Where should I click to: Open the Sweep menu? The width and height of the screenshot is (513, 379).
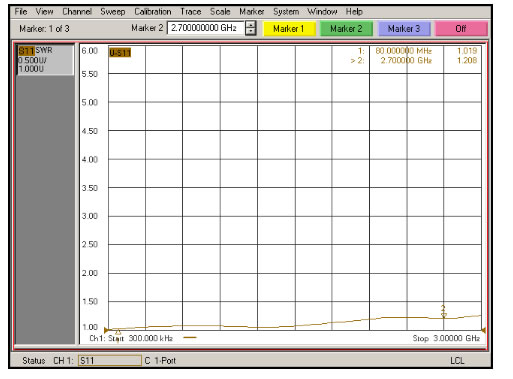click(x=113, y=12)
